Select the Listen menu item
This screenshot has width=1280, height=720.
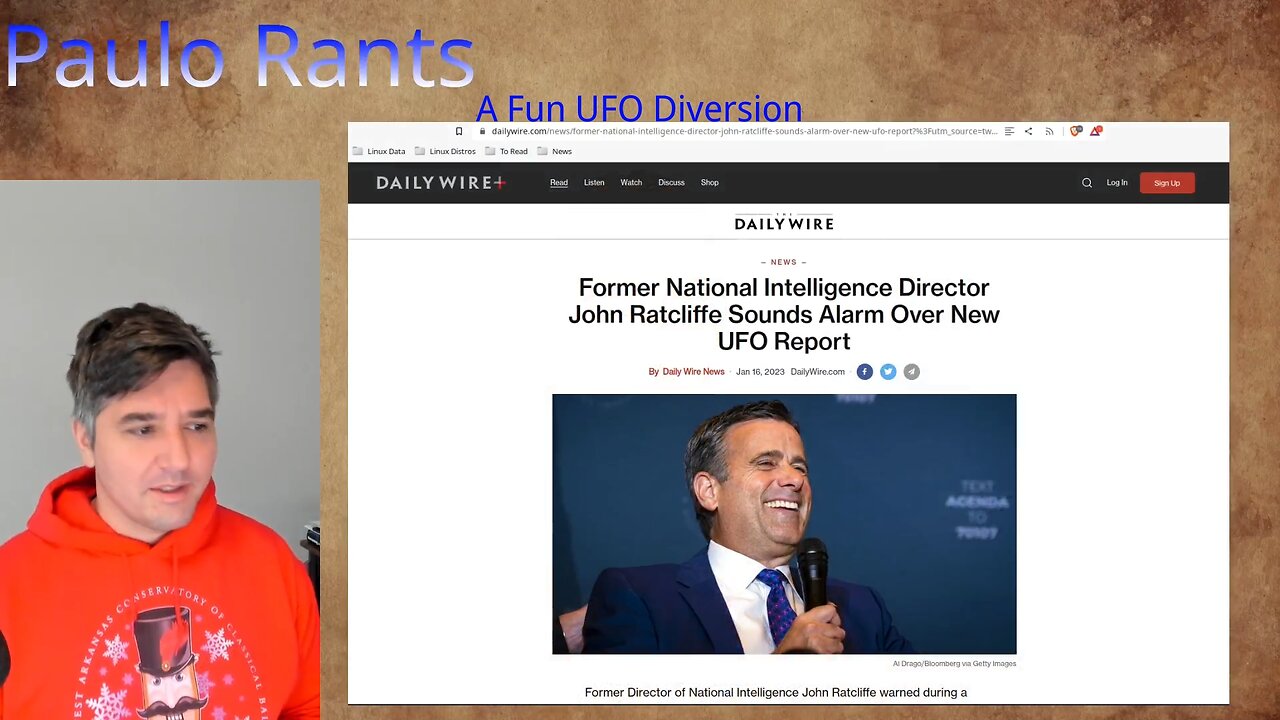tap(594, 183)
